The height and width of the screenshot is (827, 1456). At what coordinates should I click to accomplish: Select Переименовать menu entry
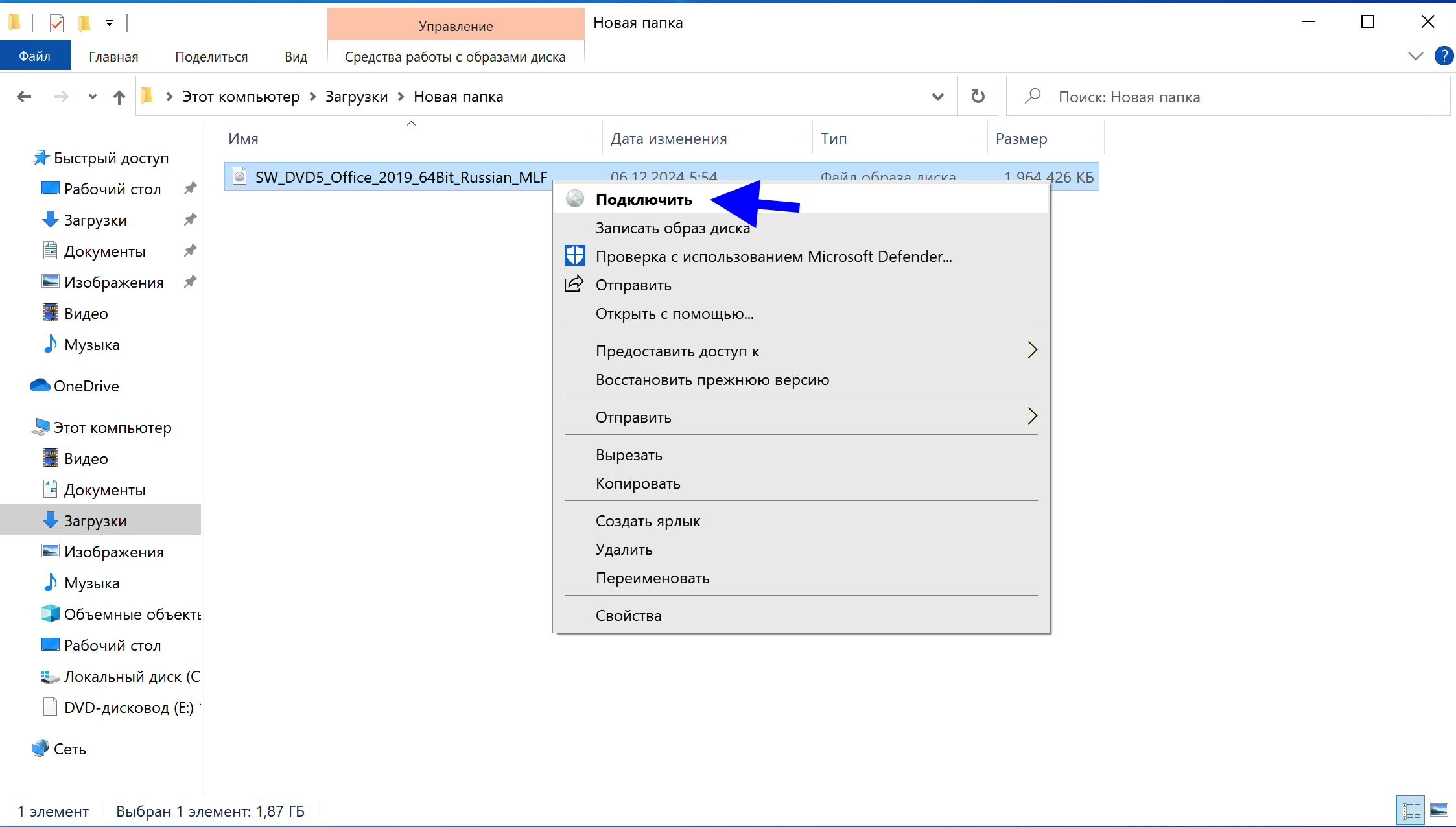click(801, 577)
